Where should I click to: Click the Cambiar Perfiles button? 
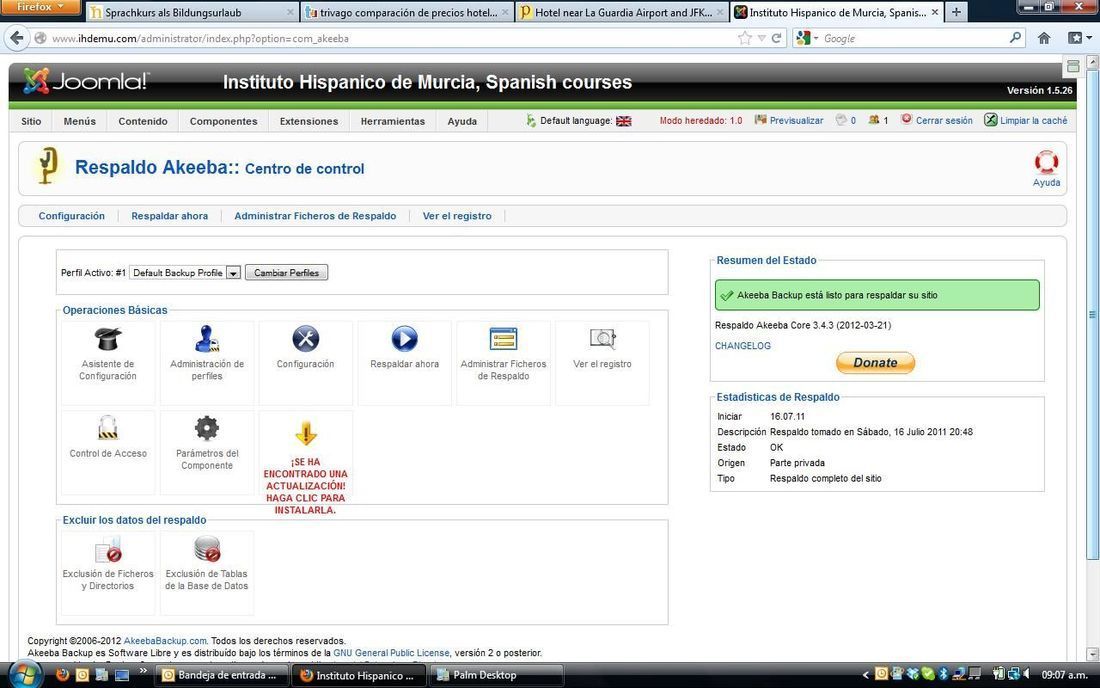coord(286,273)
